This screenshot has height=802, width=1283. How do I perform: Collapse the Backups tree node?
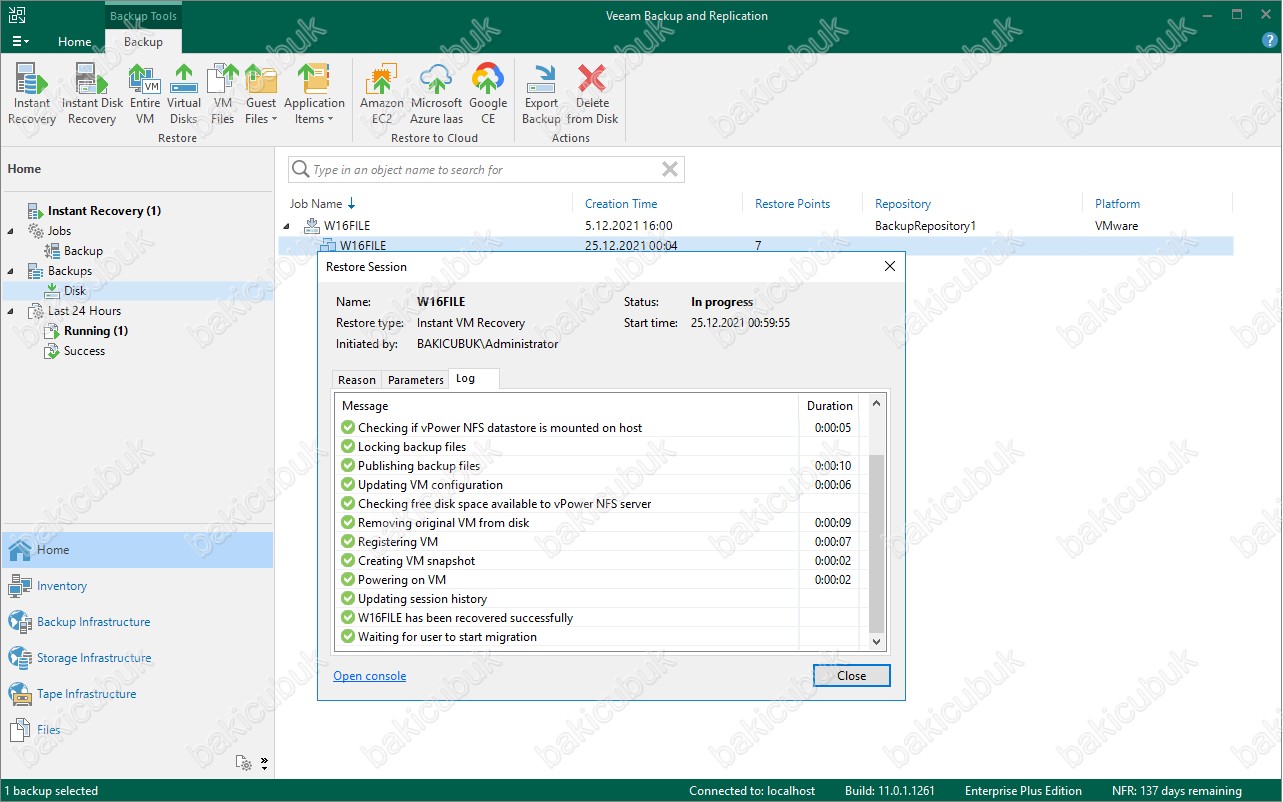12,271
